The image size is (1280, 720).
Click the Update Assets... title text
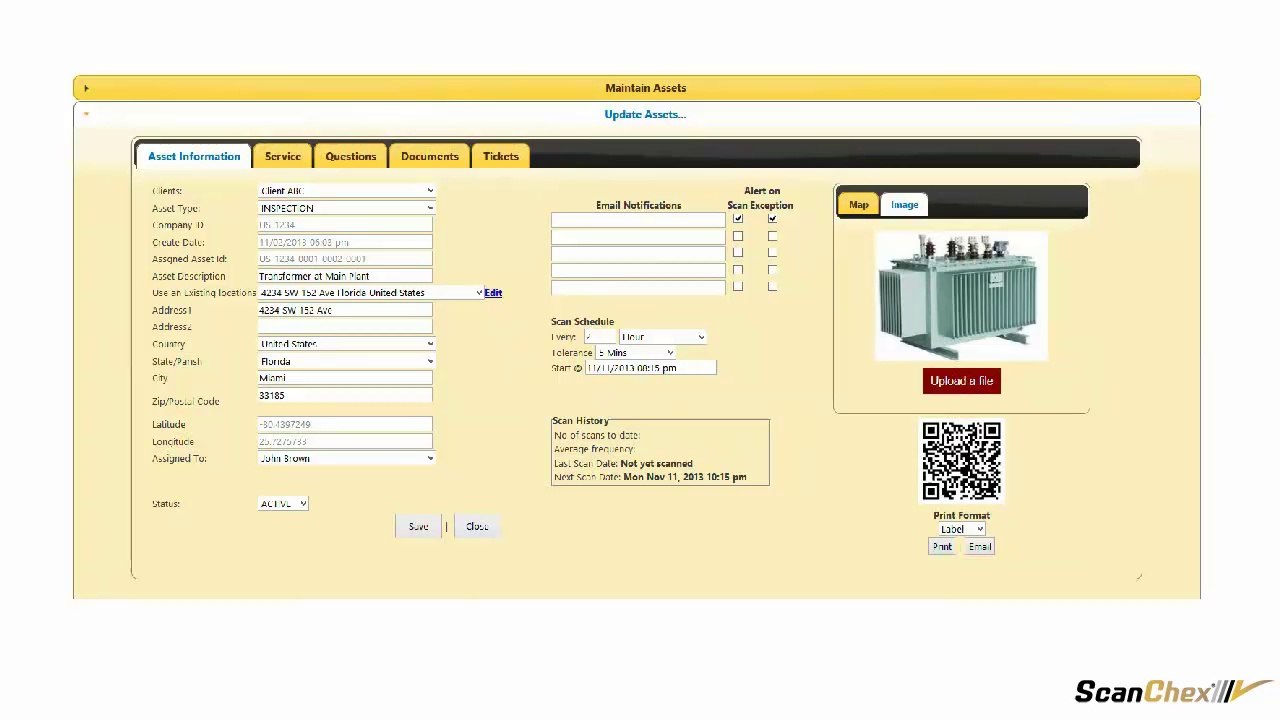coord(645,114)
